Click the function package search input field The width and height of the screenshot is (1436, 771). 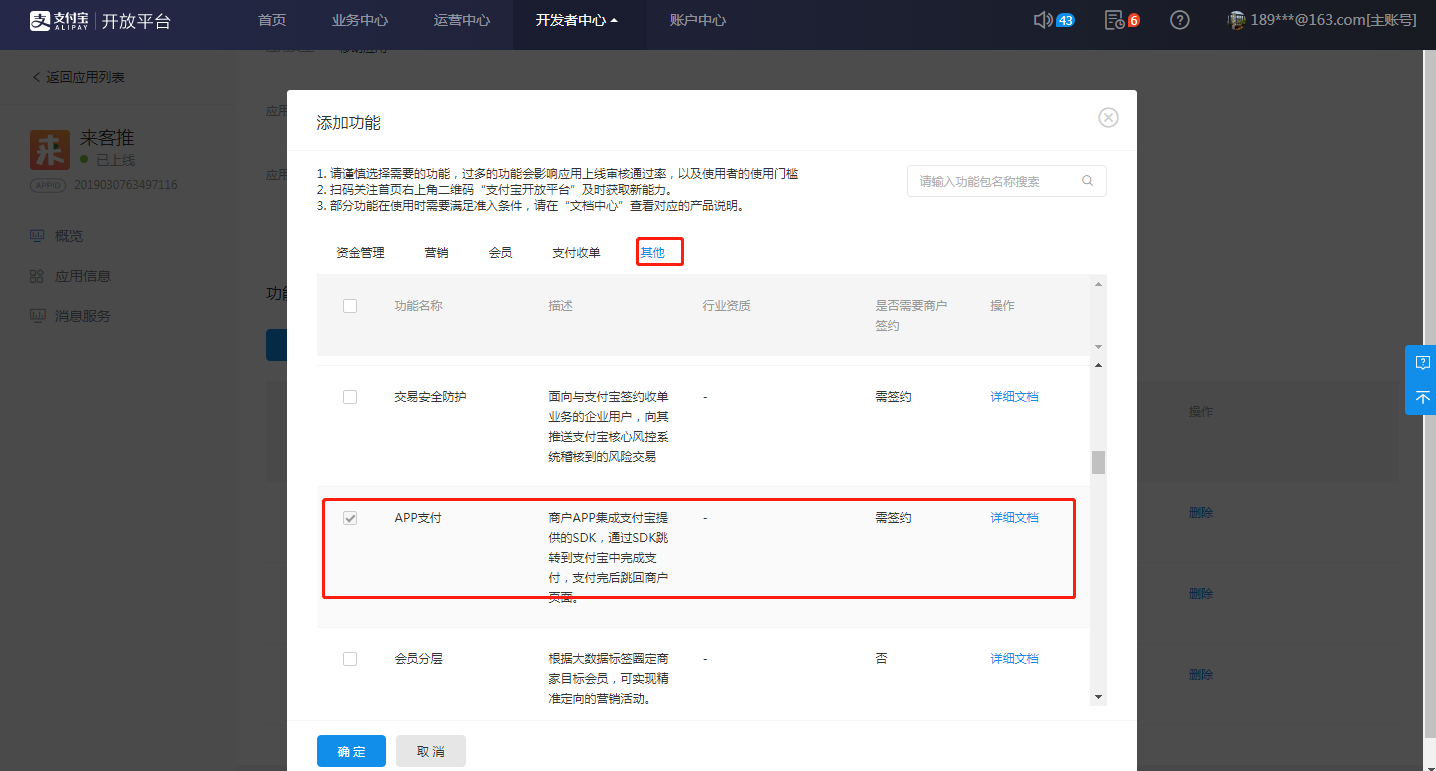pyautogui.click(x=1007, y=181)
